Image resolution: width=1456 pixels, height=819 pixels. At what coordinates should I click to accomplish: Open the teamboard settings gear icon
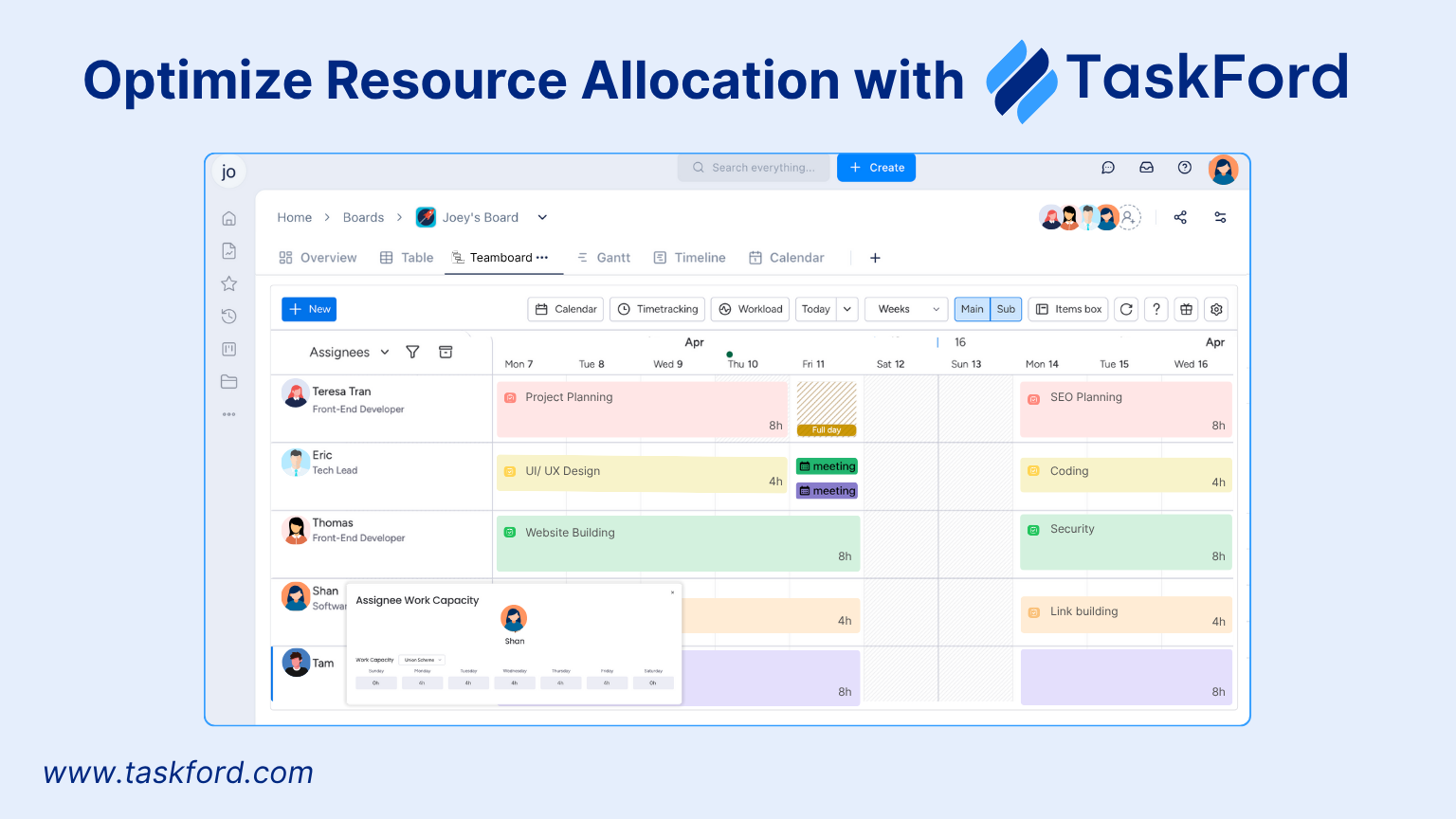click(1217, 309)
